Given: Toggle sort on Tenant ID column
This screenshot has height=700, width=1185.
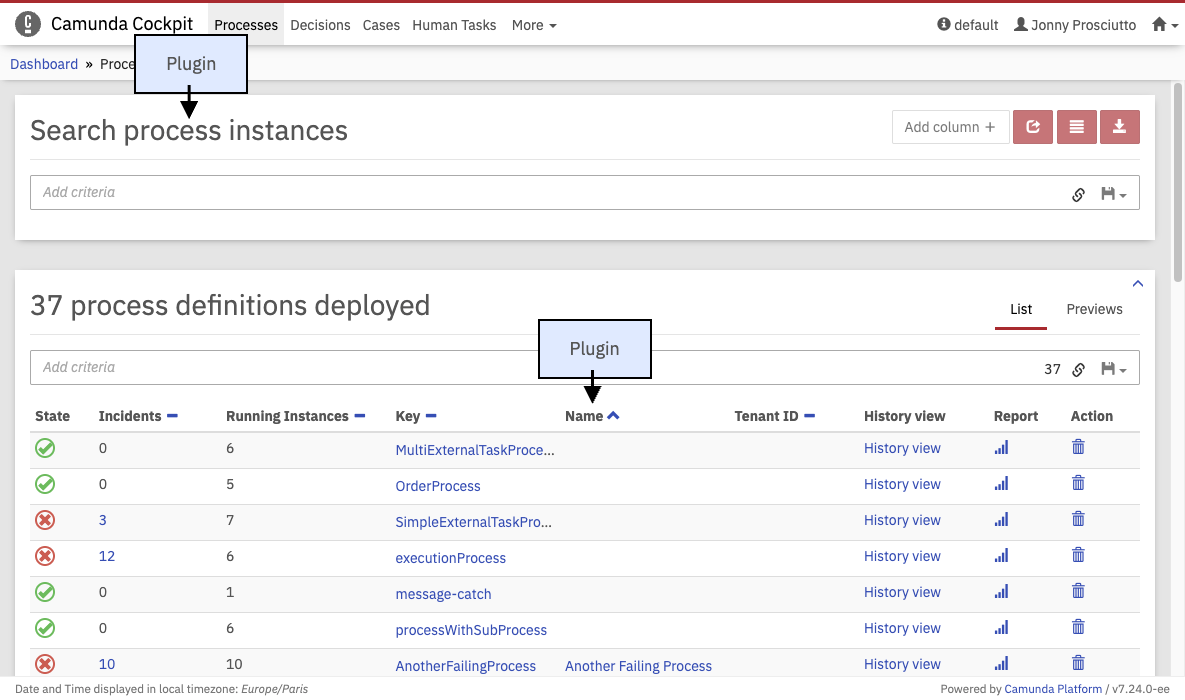Looking at the screenshot, I should pos(809,416).
